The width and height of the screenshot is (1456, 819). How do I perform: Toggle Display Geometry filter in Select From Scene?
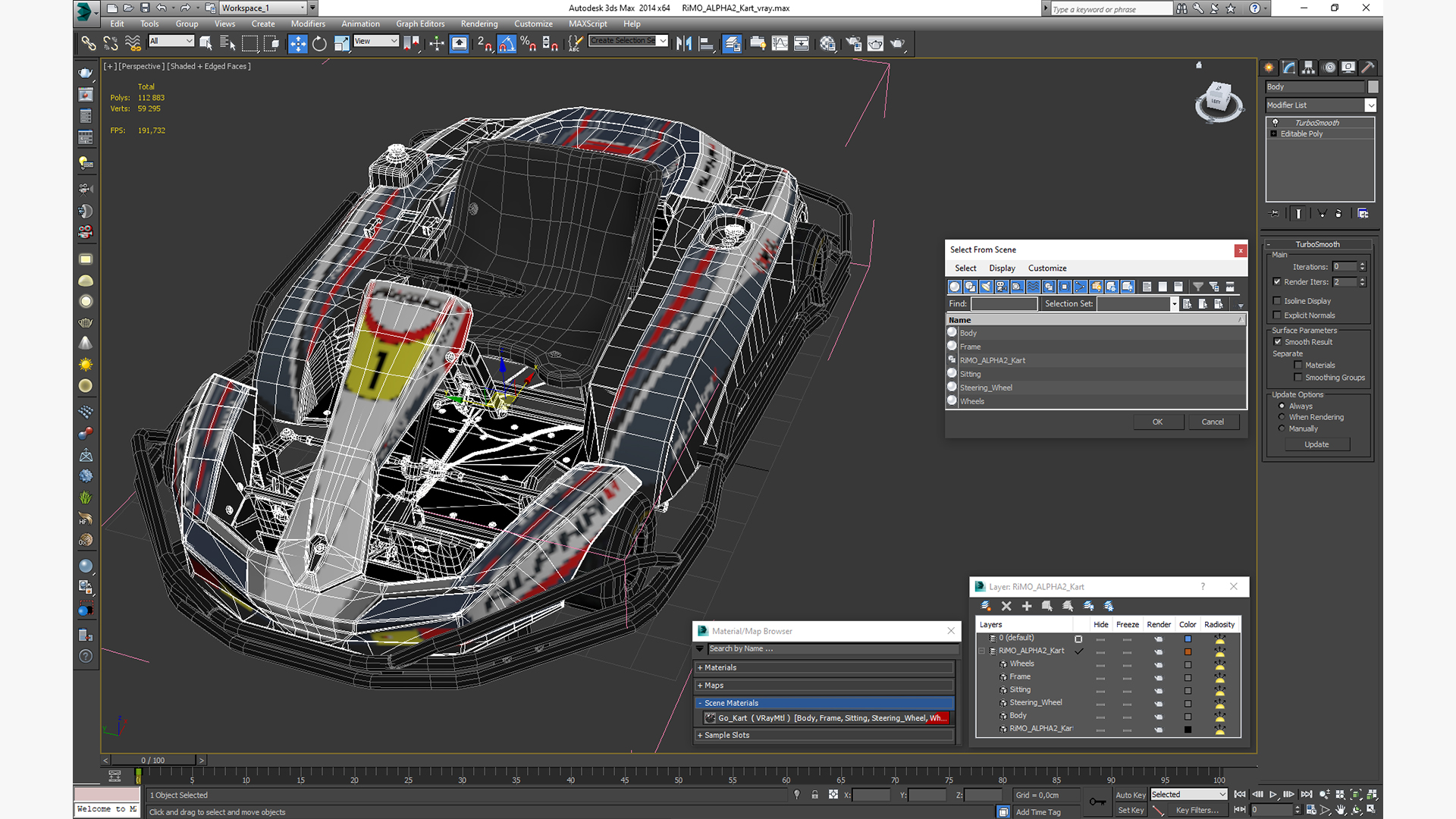[955, 287]
